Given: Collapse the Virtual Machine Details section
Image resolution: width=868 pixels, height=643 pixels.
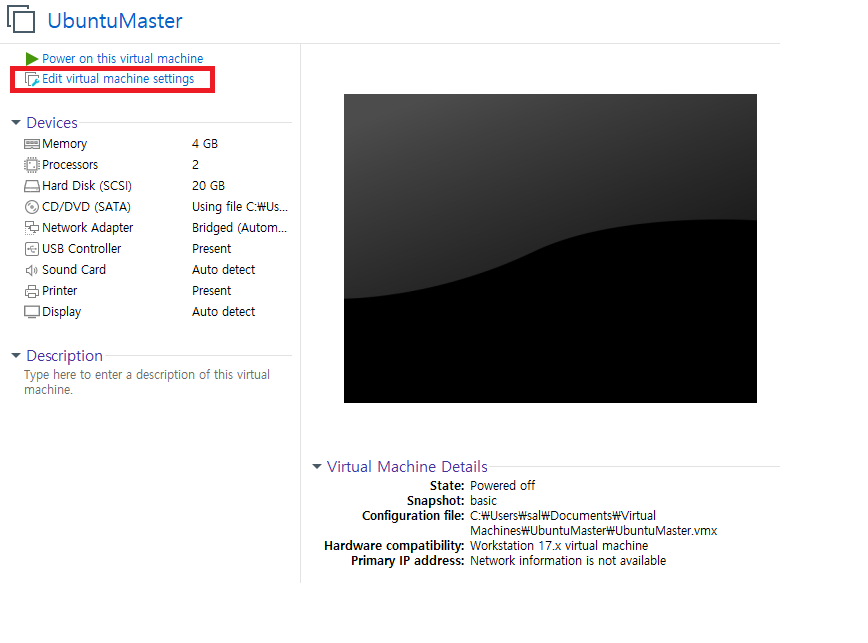Looking at the screenshot, I should [x=317, y=466].
